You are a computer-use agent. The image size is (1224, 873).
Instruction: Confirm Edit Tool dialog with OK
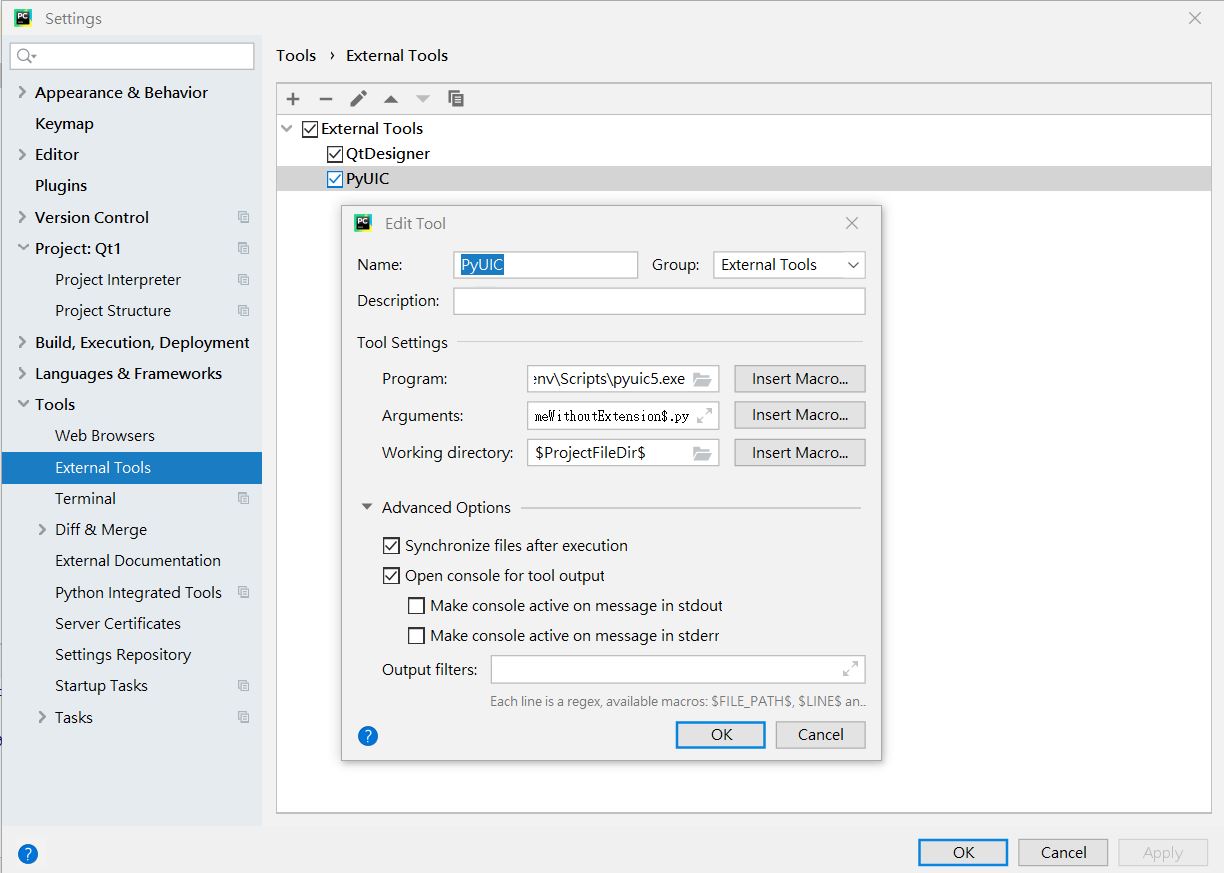tap(721, 735)
